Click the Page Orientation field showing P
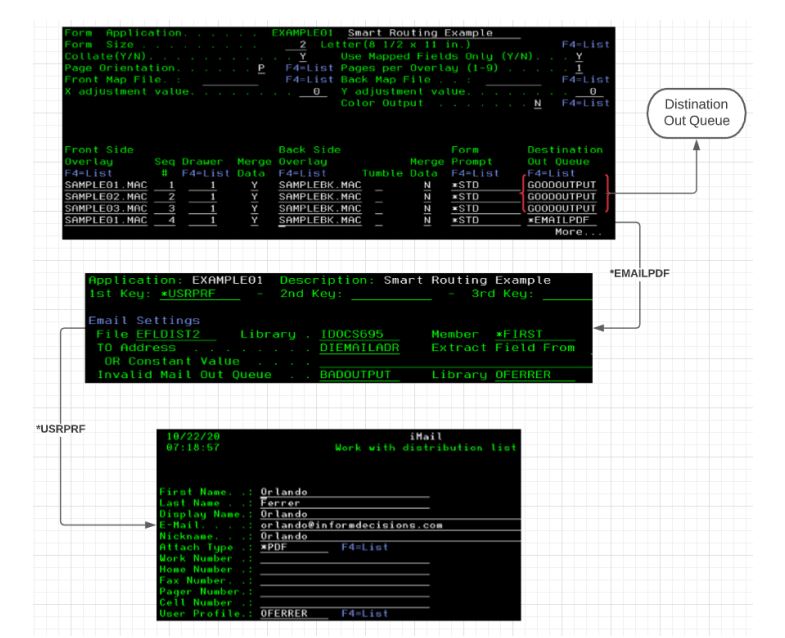Screen dimensions: 785x638 click(261, 68)
